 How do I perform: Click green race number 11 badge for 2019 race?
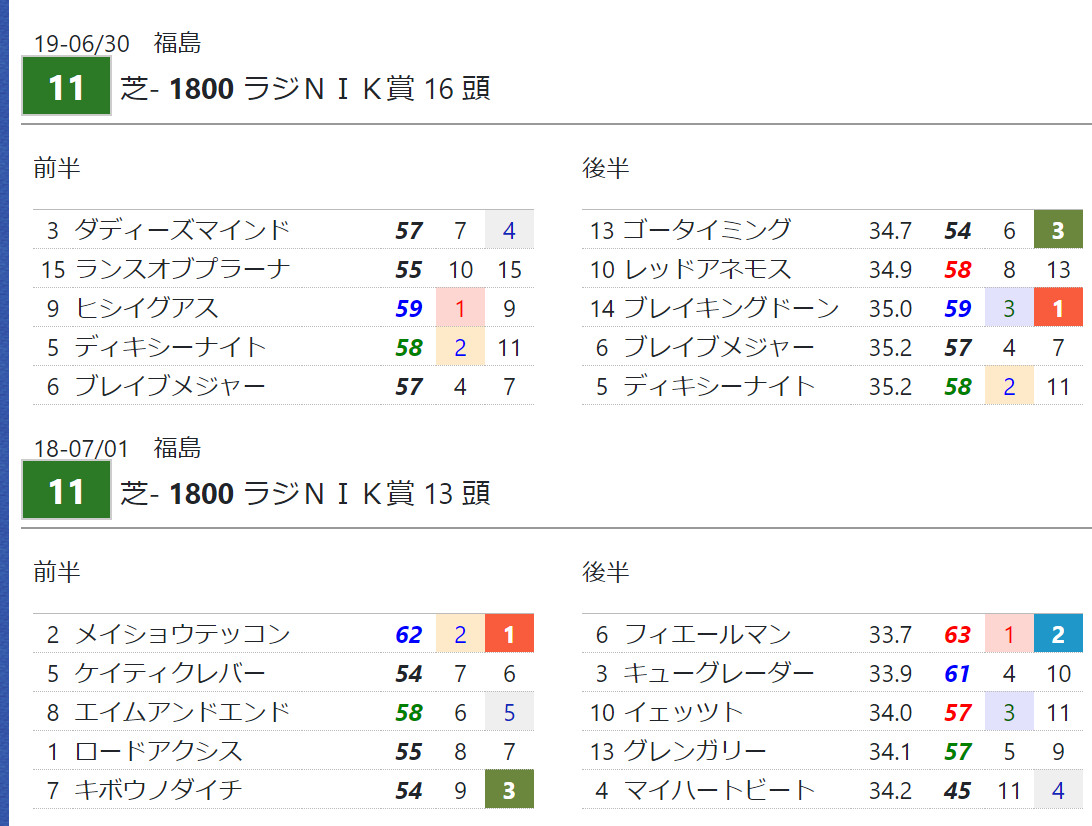[66, 88]
